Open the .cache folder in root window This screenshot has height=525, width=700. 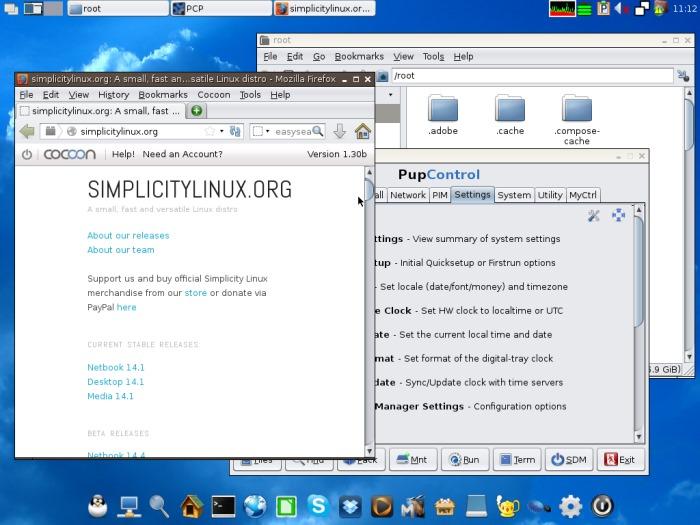point(510,115)
